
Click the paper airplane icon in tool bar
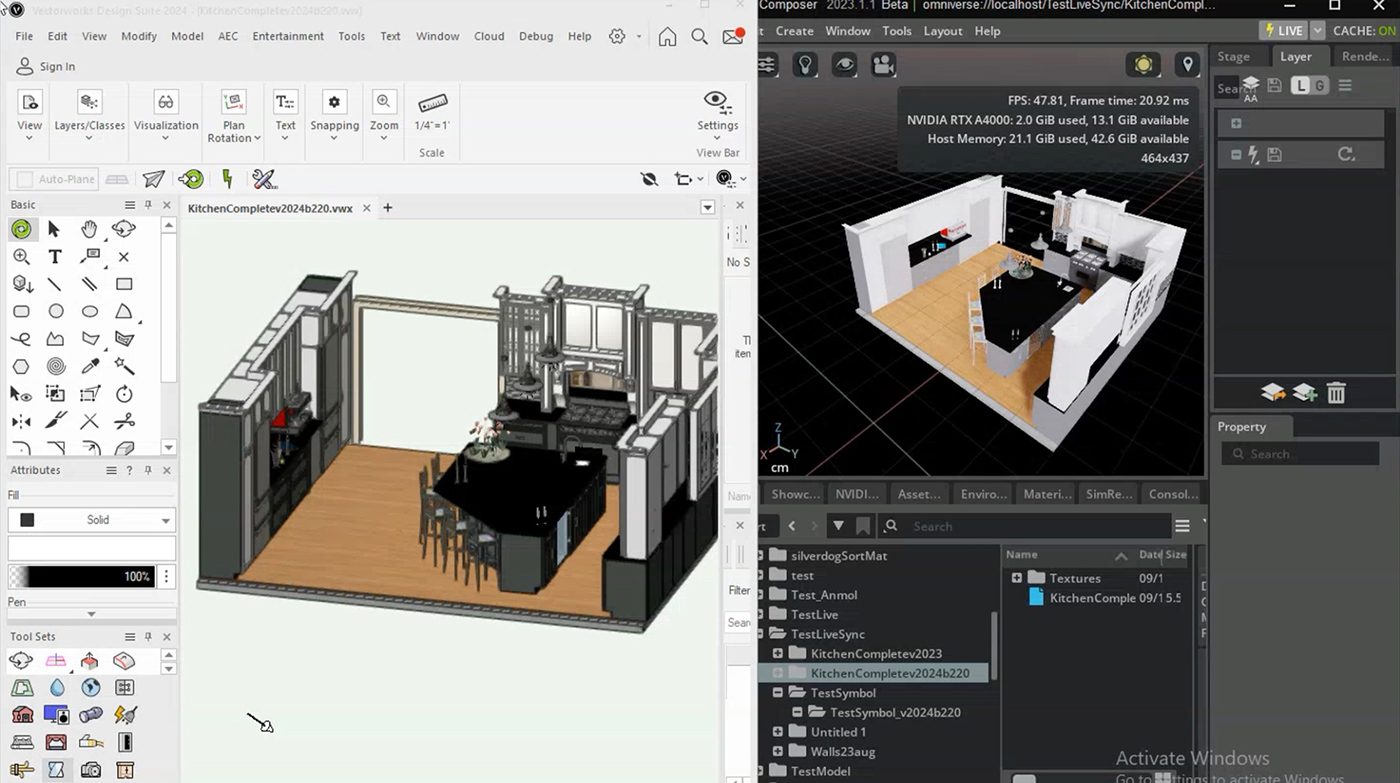pos(153,179)
